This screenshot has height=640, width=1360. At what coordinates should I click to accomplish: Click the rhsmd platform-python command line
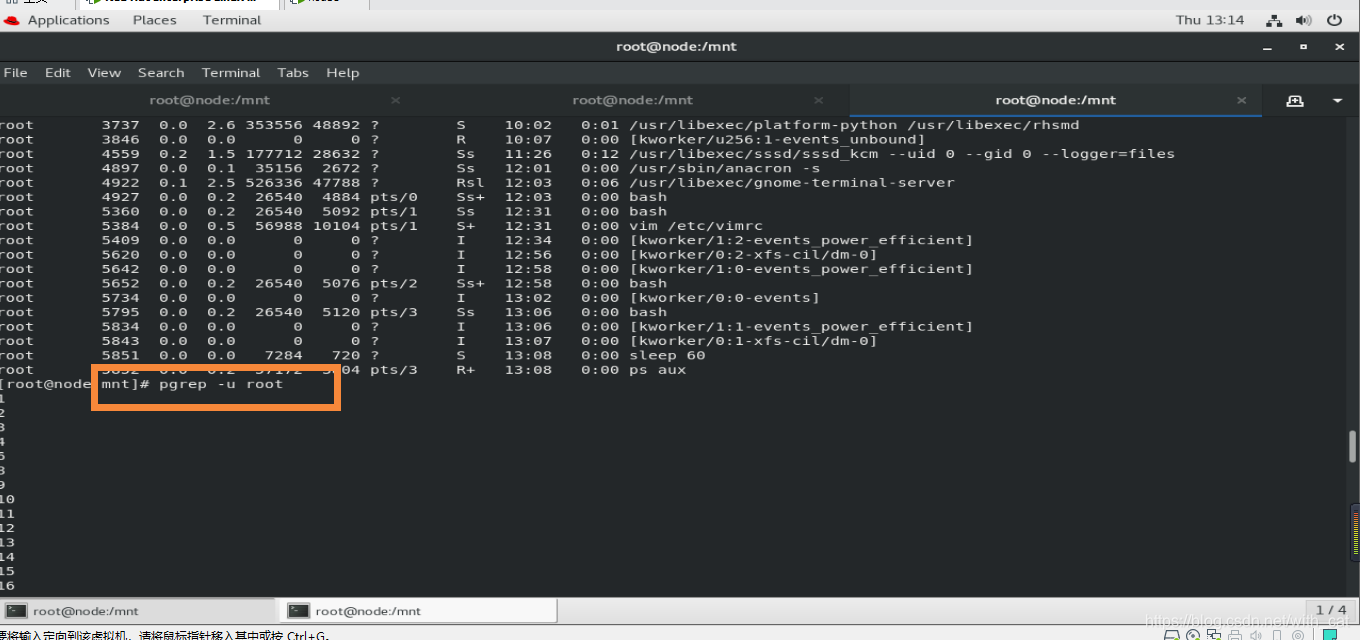pos(854,125)
